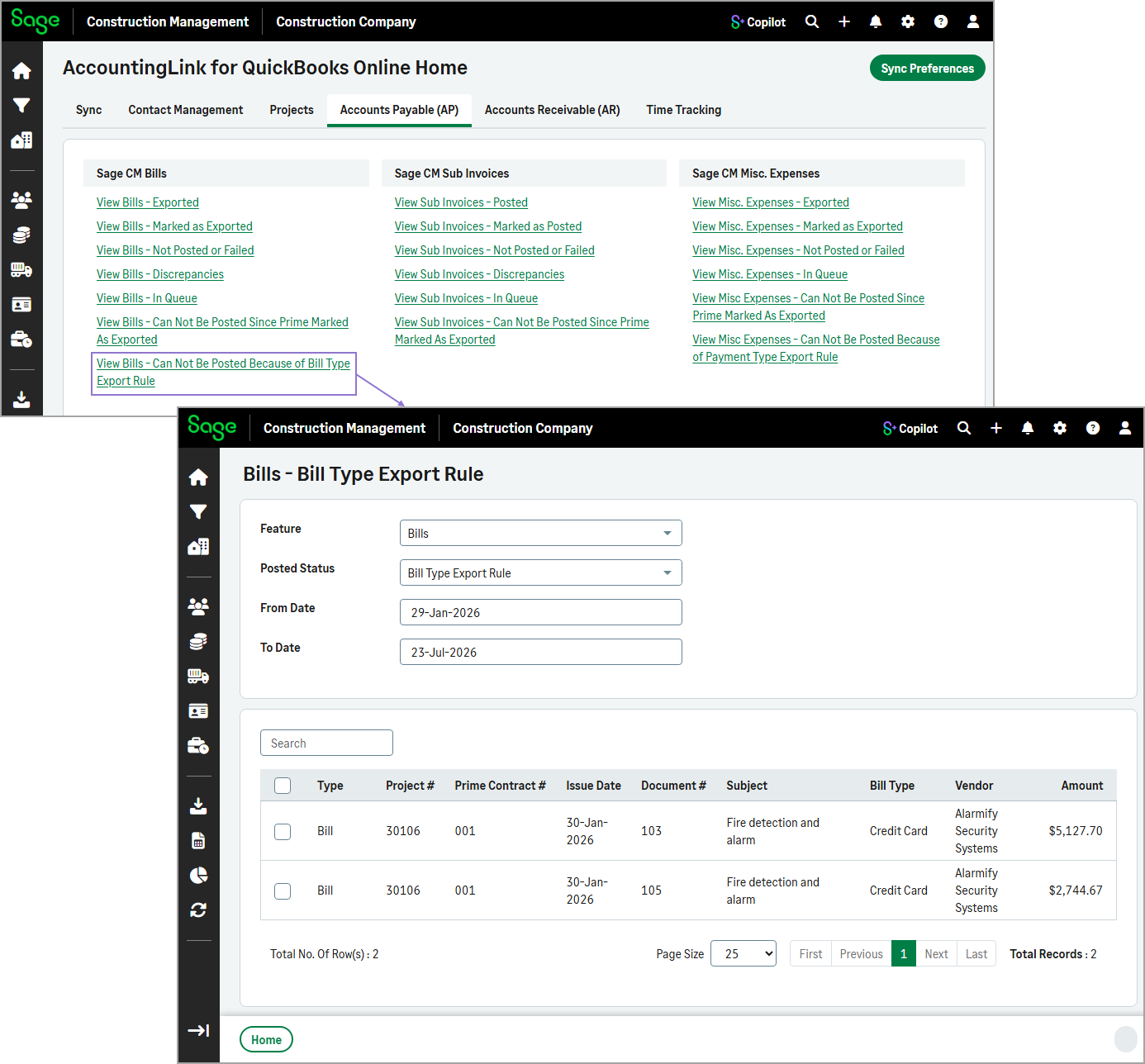This screenshot has height=1064, width=1145.
Task: Open pie chart reports icon in front sidebar
Action: tap(198, 876)
